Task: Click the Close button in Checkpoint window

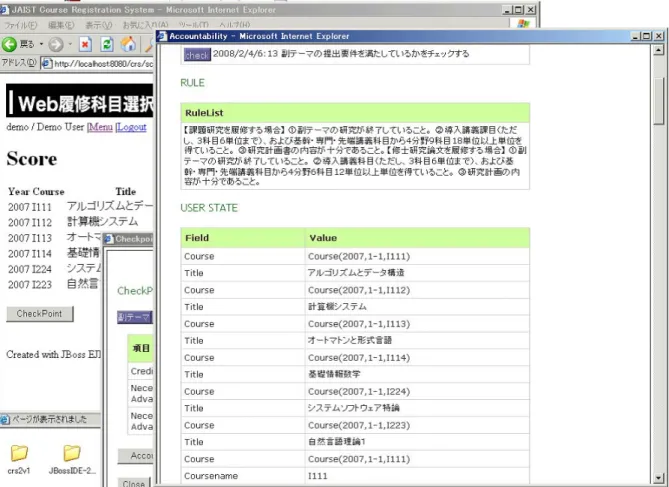Action: (x=134, y=483)
